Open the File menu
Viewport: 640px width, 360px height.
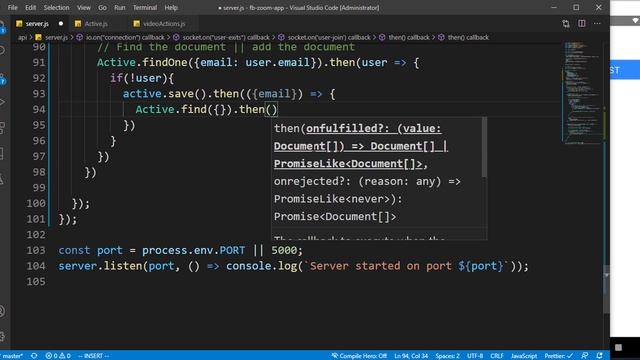pos(13,7)
